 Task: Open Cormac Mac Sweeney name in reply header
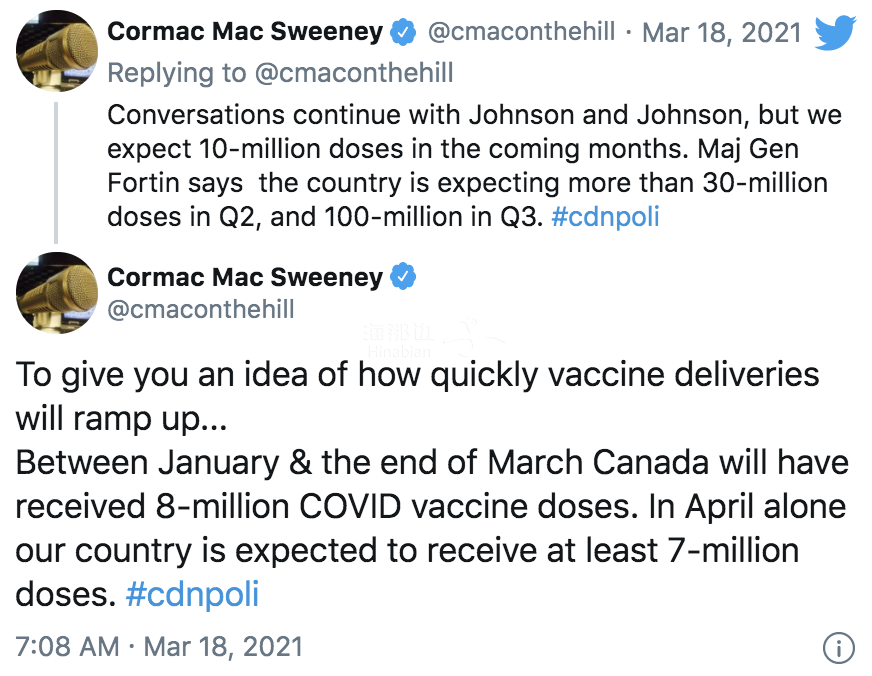(245, 32)
